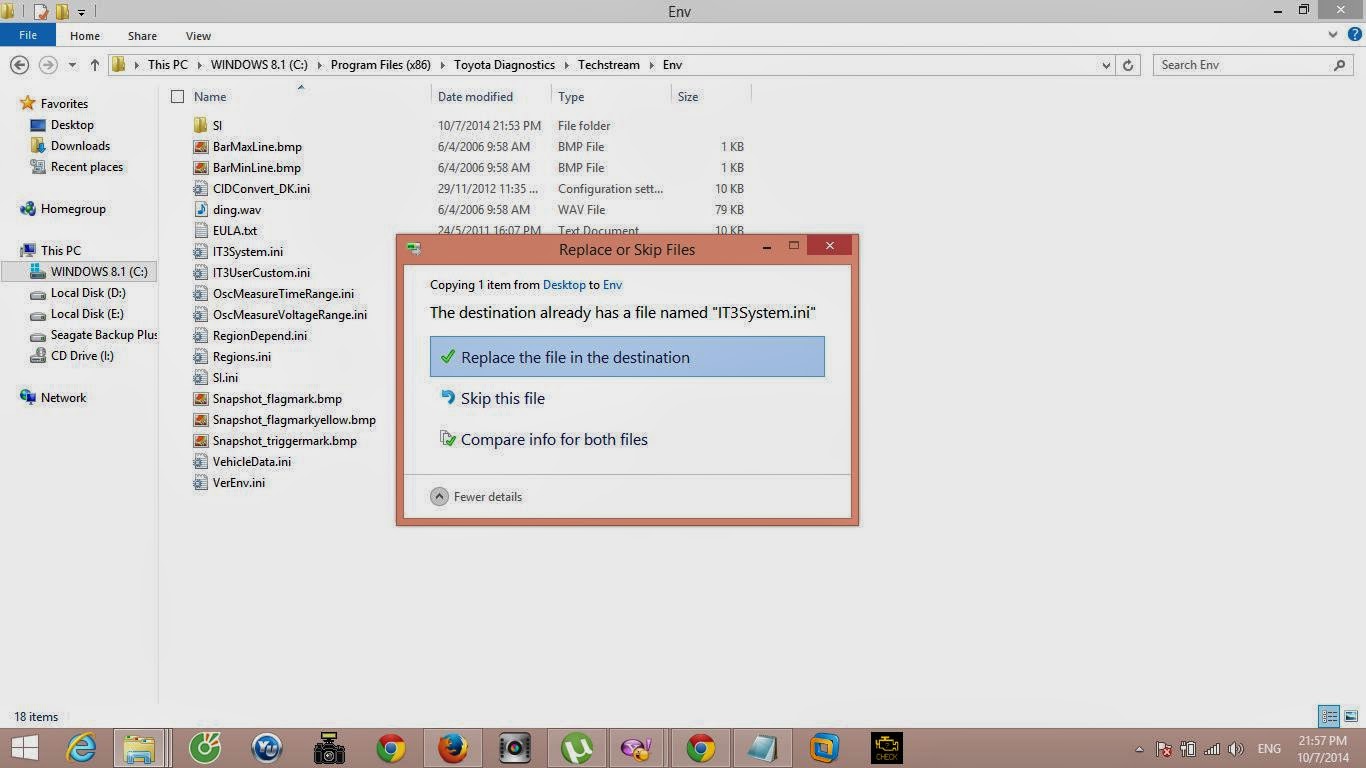Switch to details view icon
This screenshot has width=1366, height=768.
(x=1329, y=716)
